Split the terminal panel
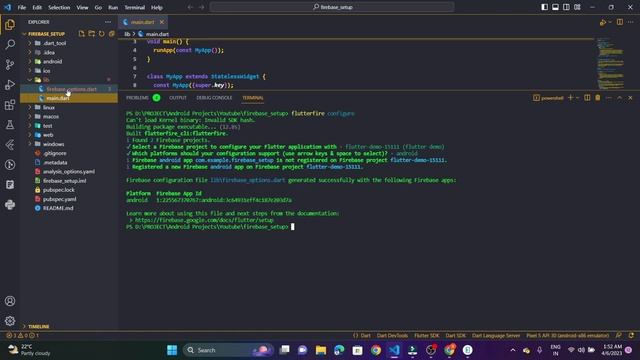 pyautogui.click(x=587, y=98)
